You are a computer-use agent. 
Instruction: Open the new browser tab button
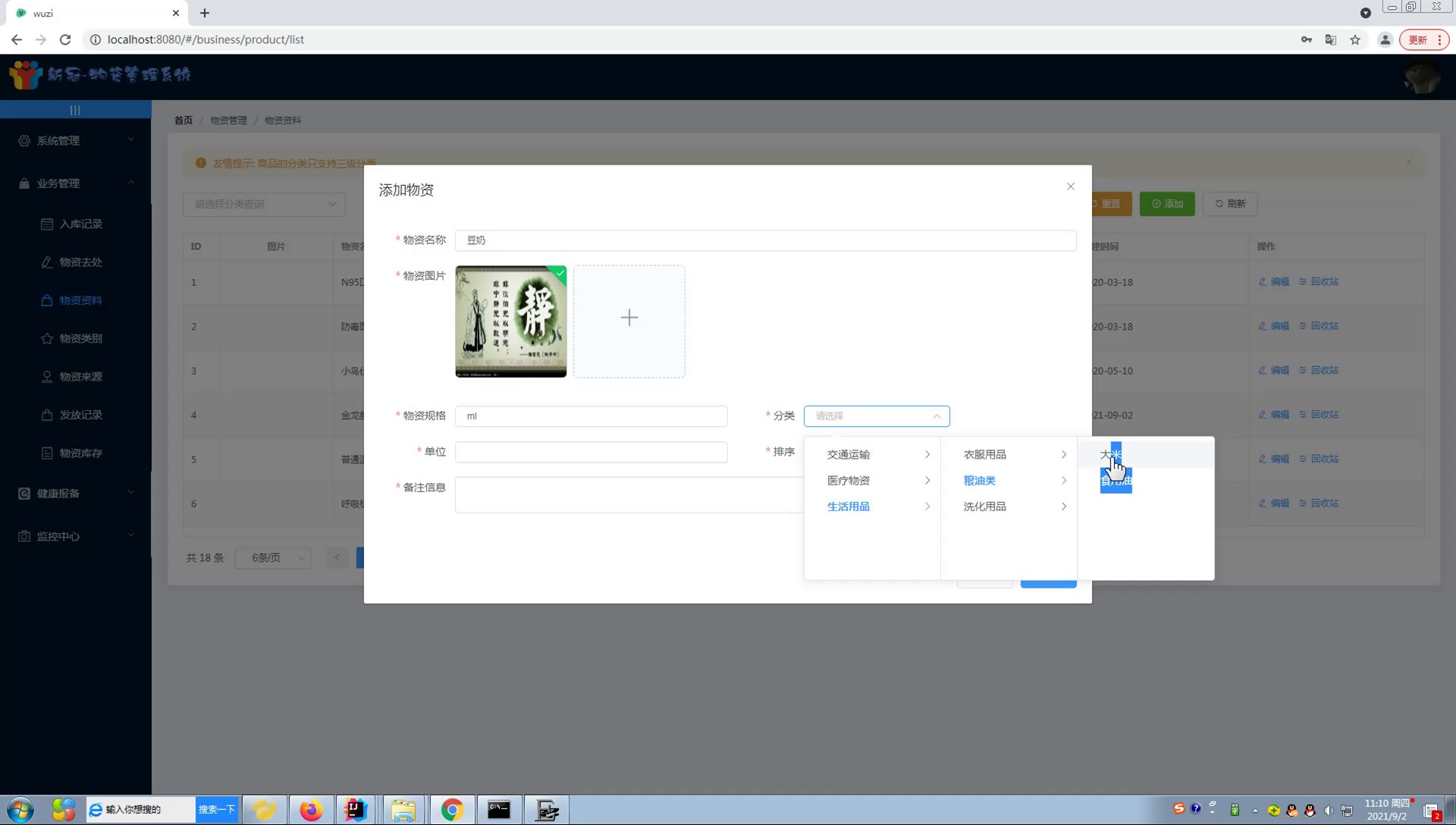click(205, 13)
